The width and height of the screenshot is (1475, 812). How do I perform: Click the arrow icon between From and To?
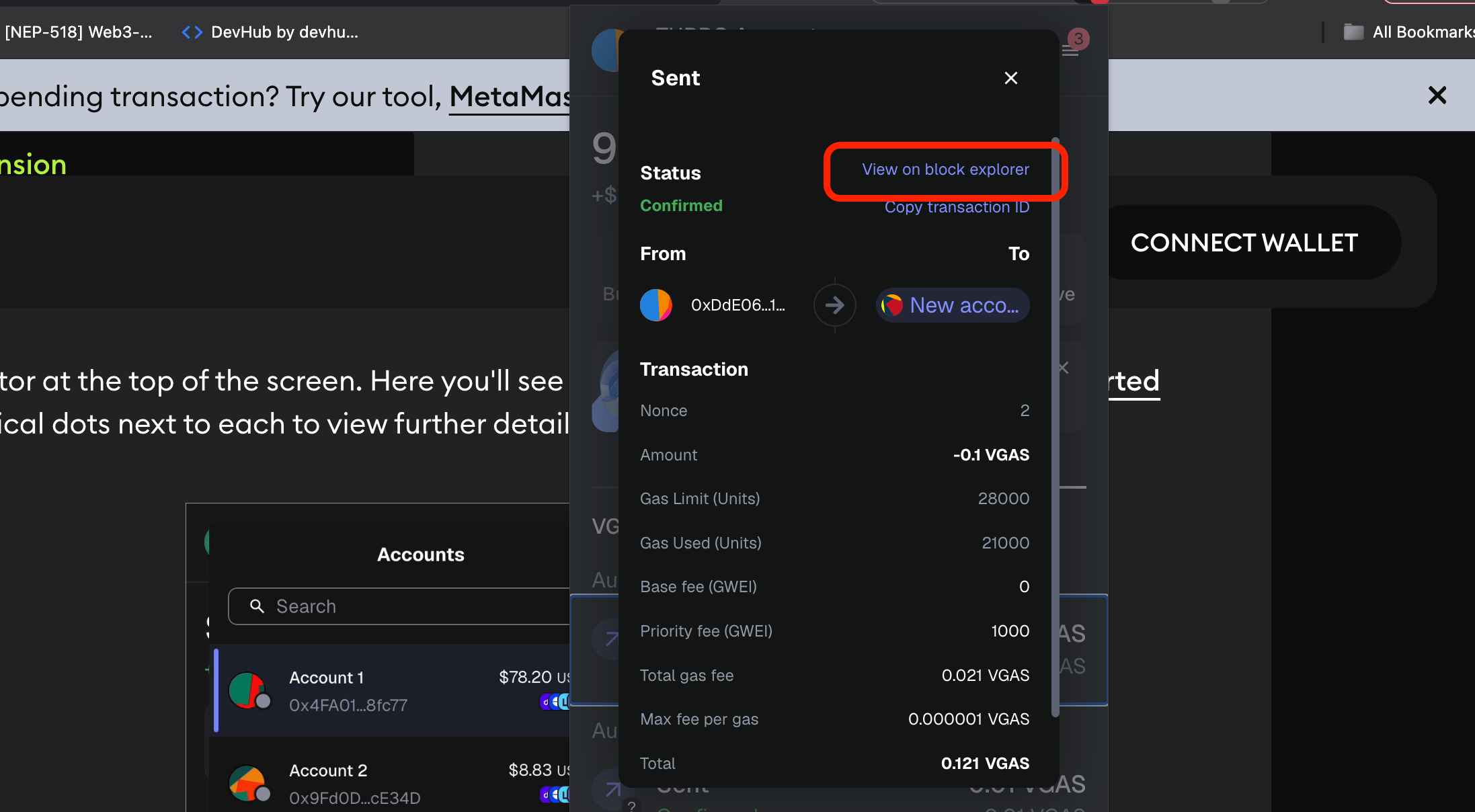pos(834,305)
